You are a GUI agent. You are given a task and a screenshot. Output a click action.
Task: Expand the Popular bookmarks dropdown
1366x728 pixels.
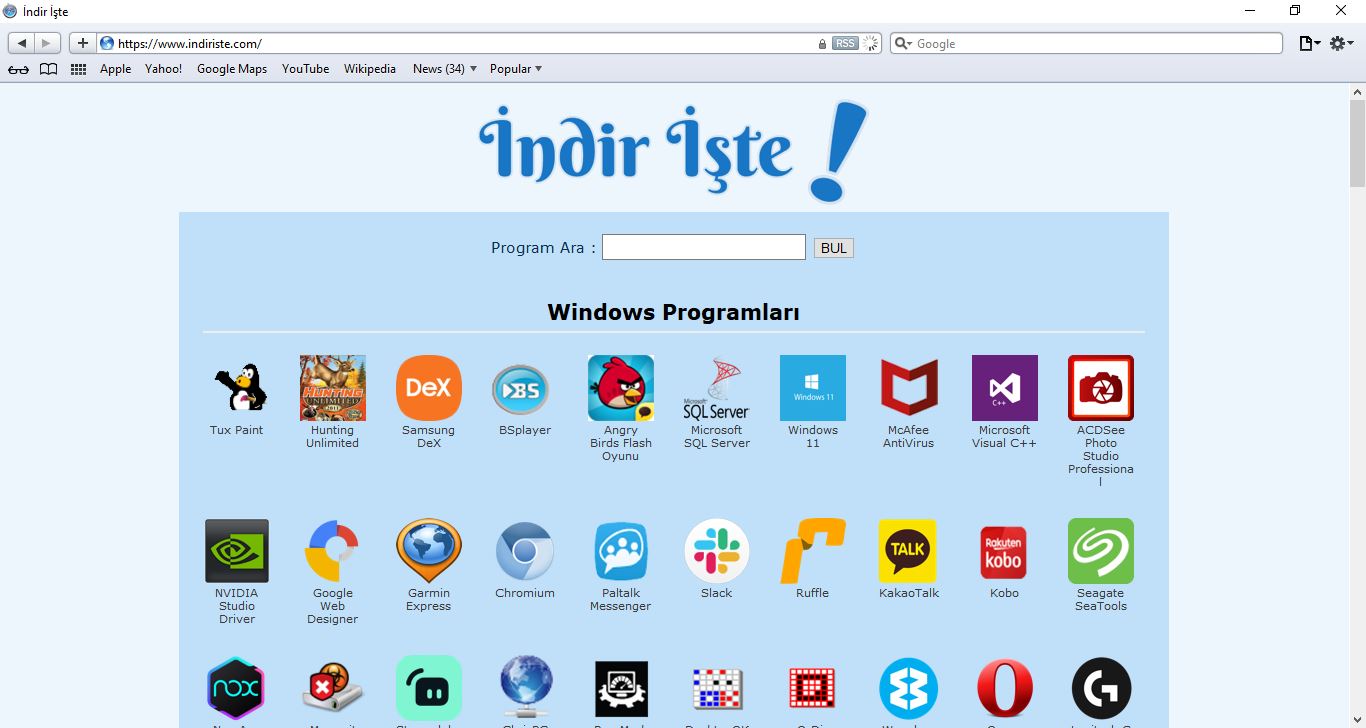pyautogui.click(x=516, y=69)
